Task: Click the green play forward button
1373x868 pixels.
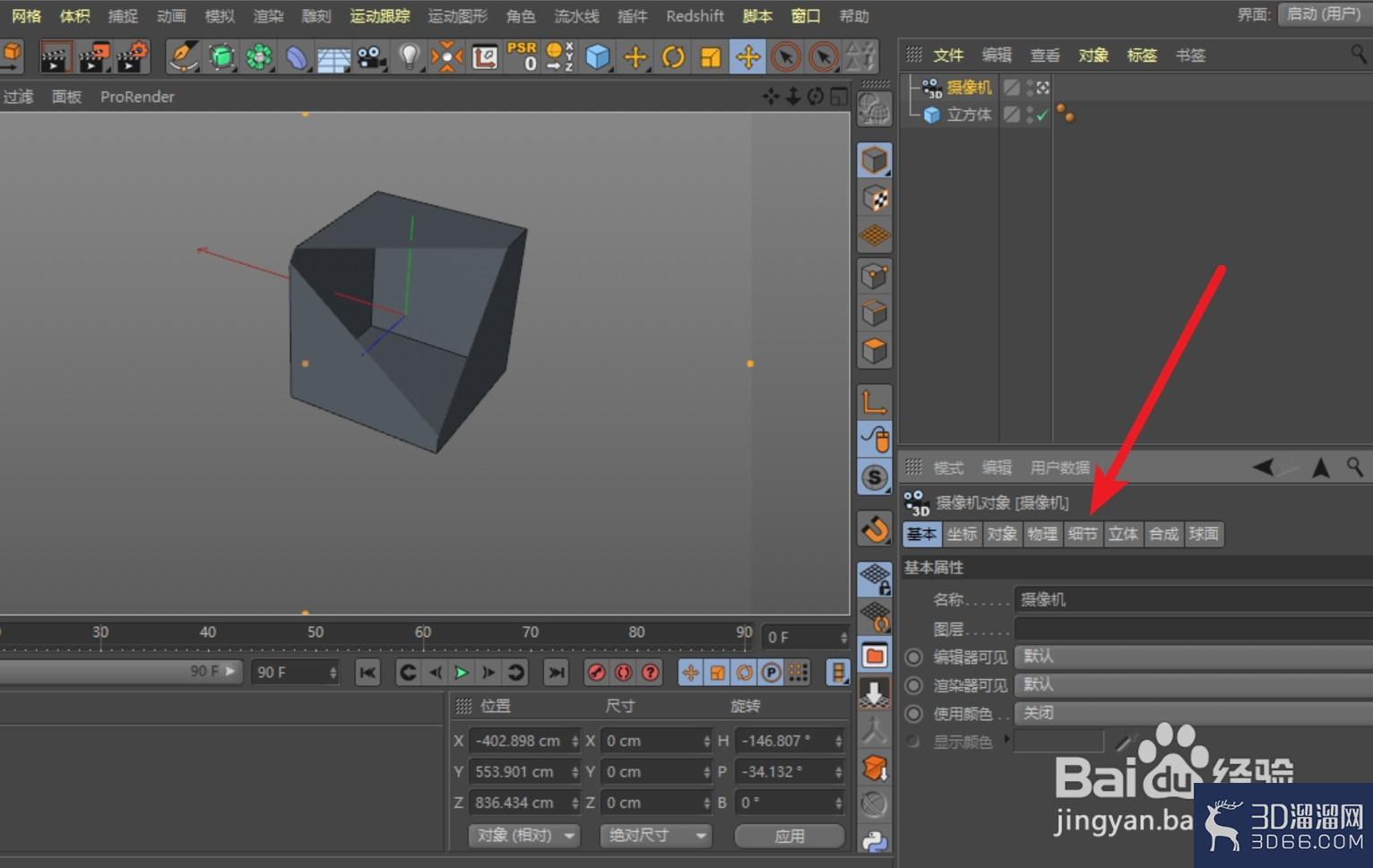Action: pos(462,672)
